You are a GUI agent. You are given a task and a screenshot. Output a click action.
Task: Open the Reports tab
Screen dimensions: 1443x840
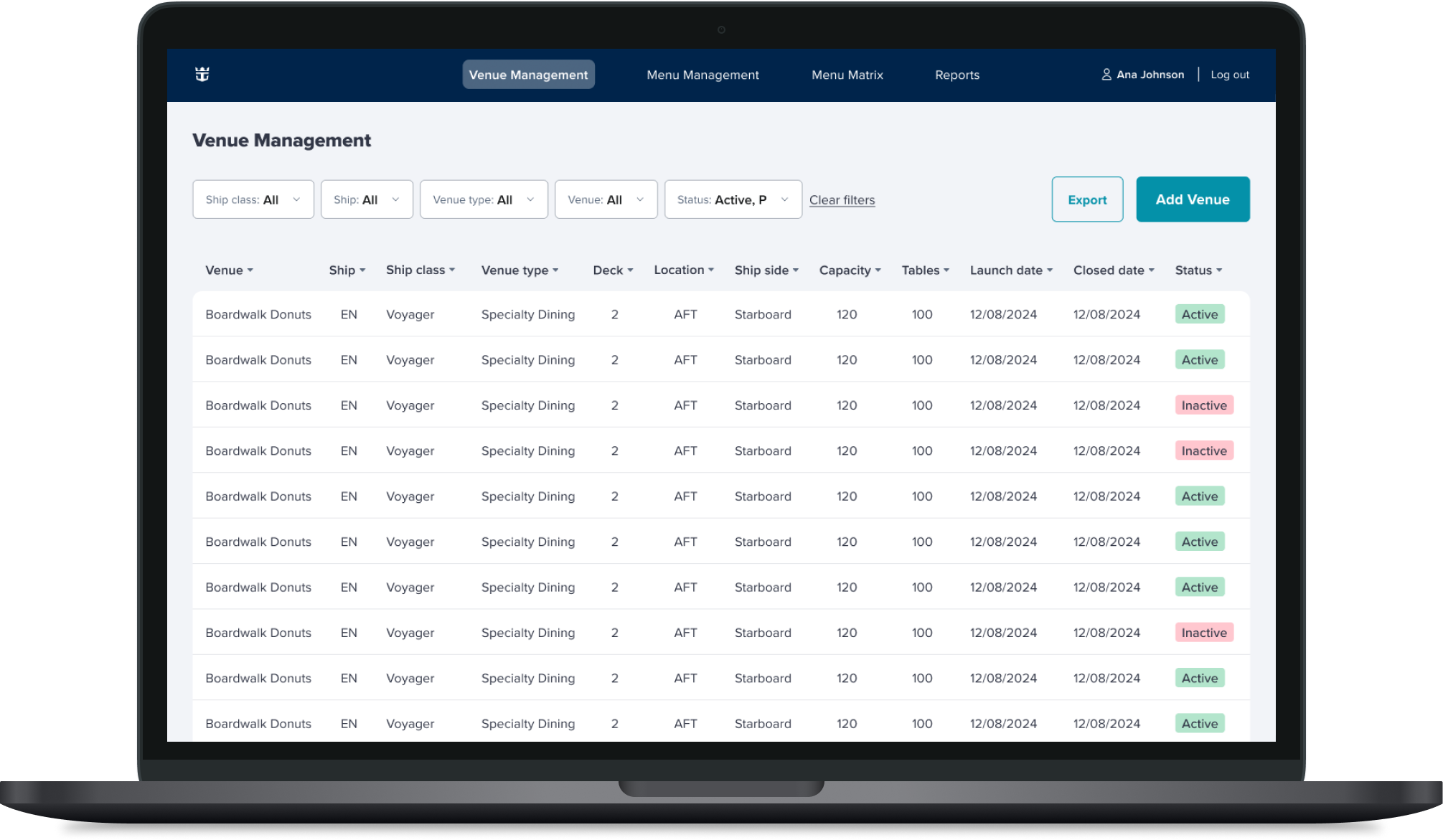click(x=956, y=75)
